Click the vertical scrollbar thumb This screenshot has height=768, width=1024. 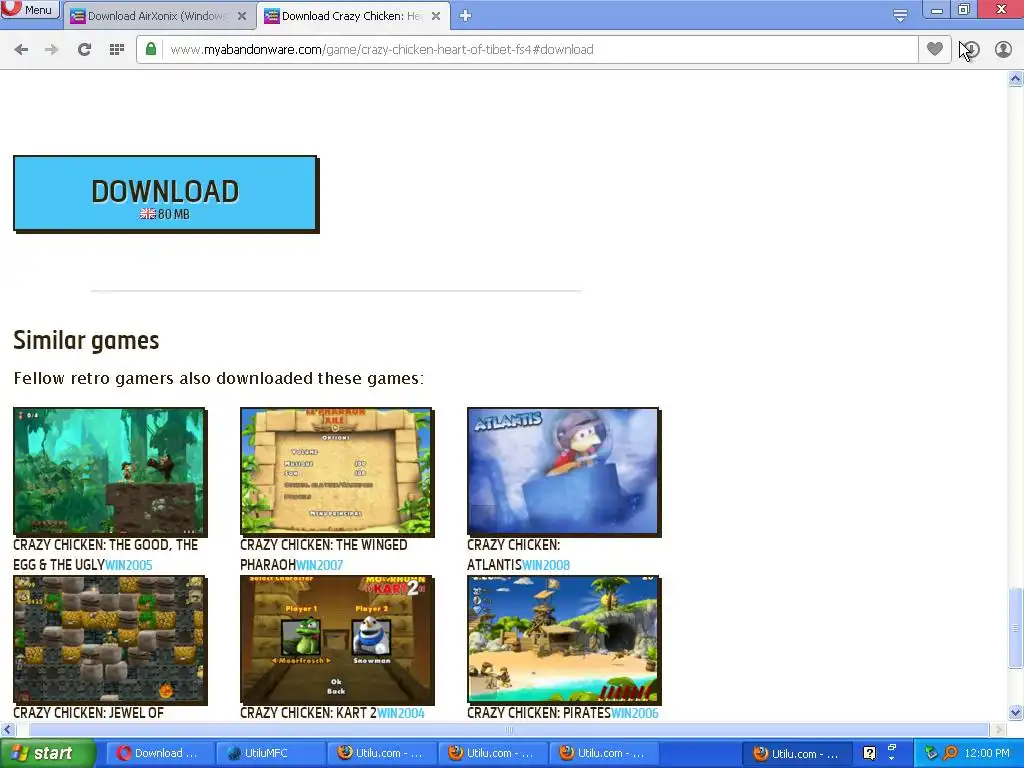[1016, 628]
